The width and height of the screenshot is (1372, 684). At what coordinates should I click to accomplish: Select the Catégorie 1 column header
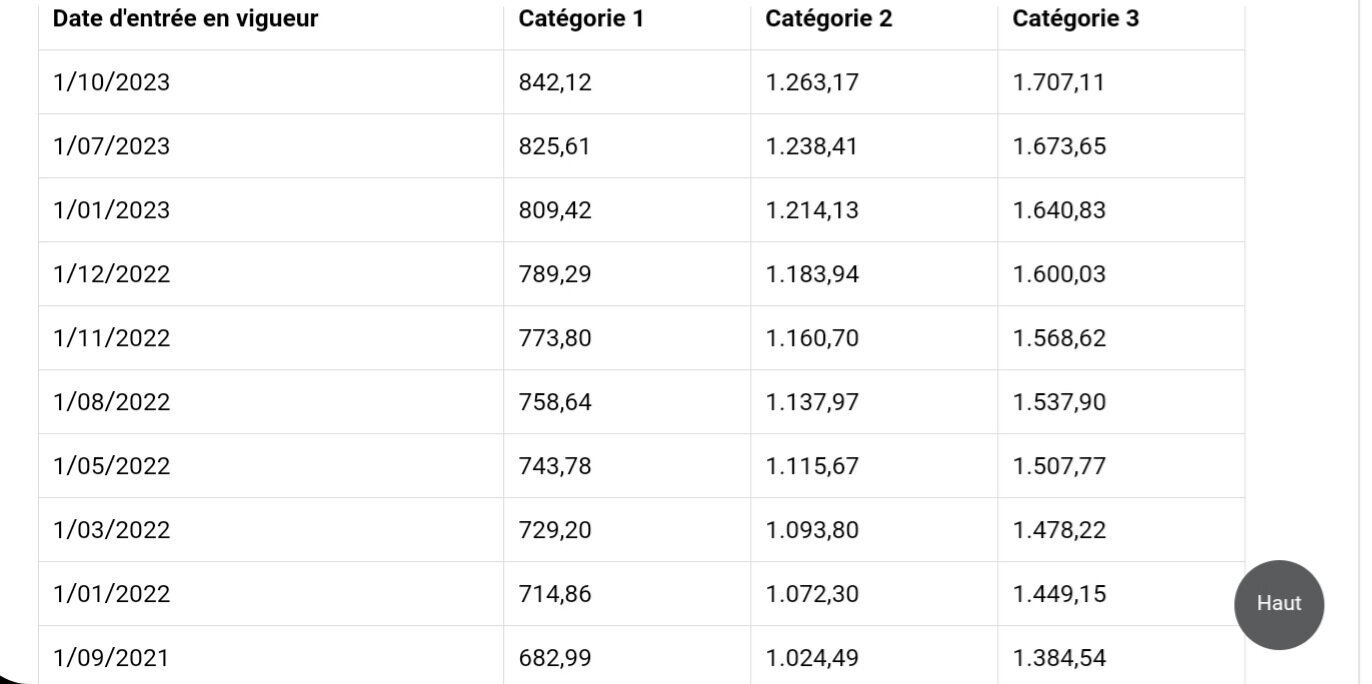pos(580,19)
